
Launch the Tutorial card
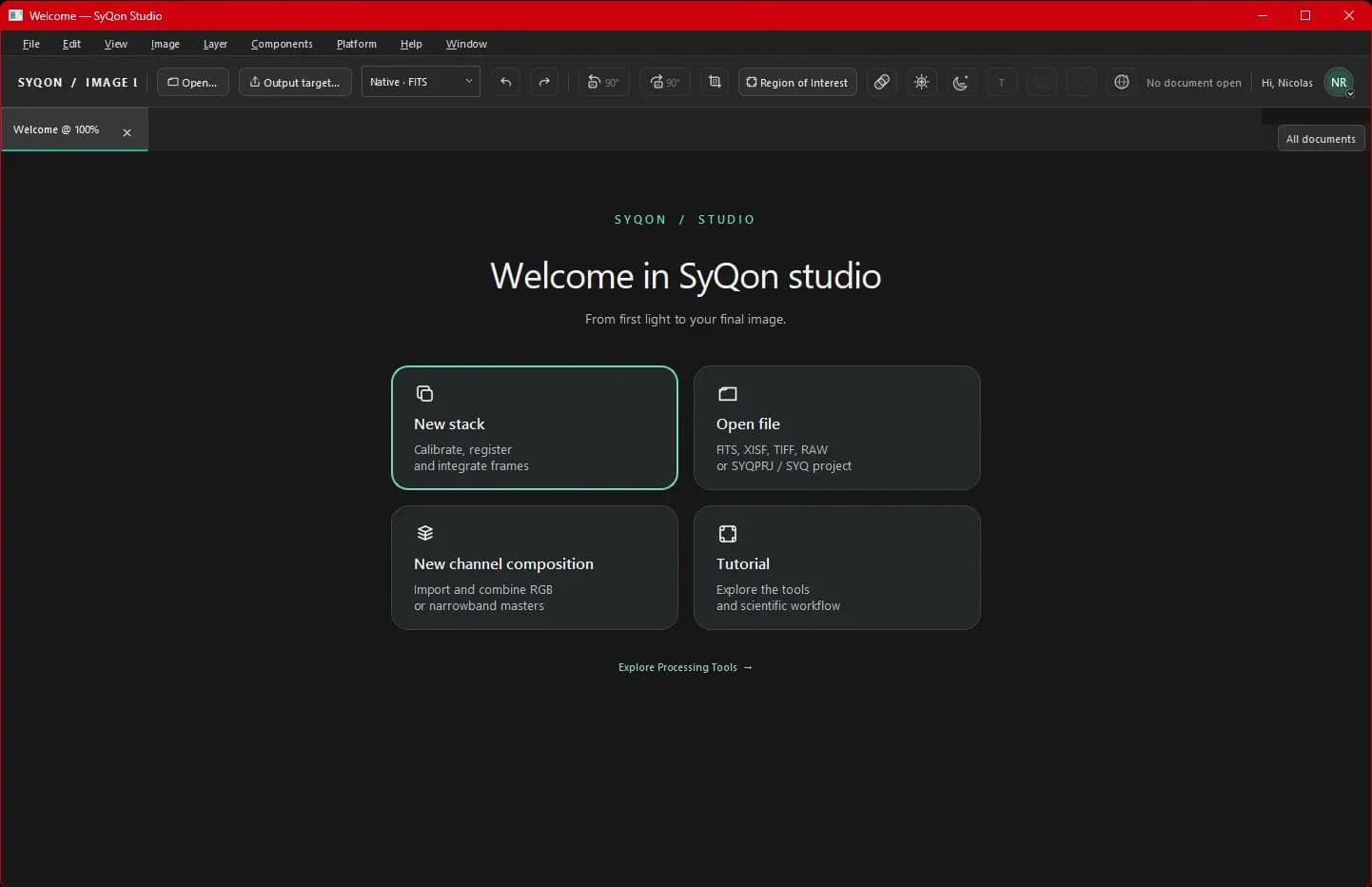pyautogui.click(x=837, y=567)
